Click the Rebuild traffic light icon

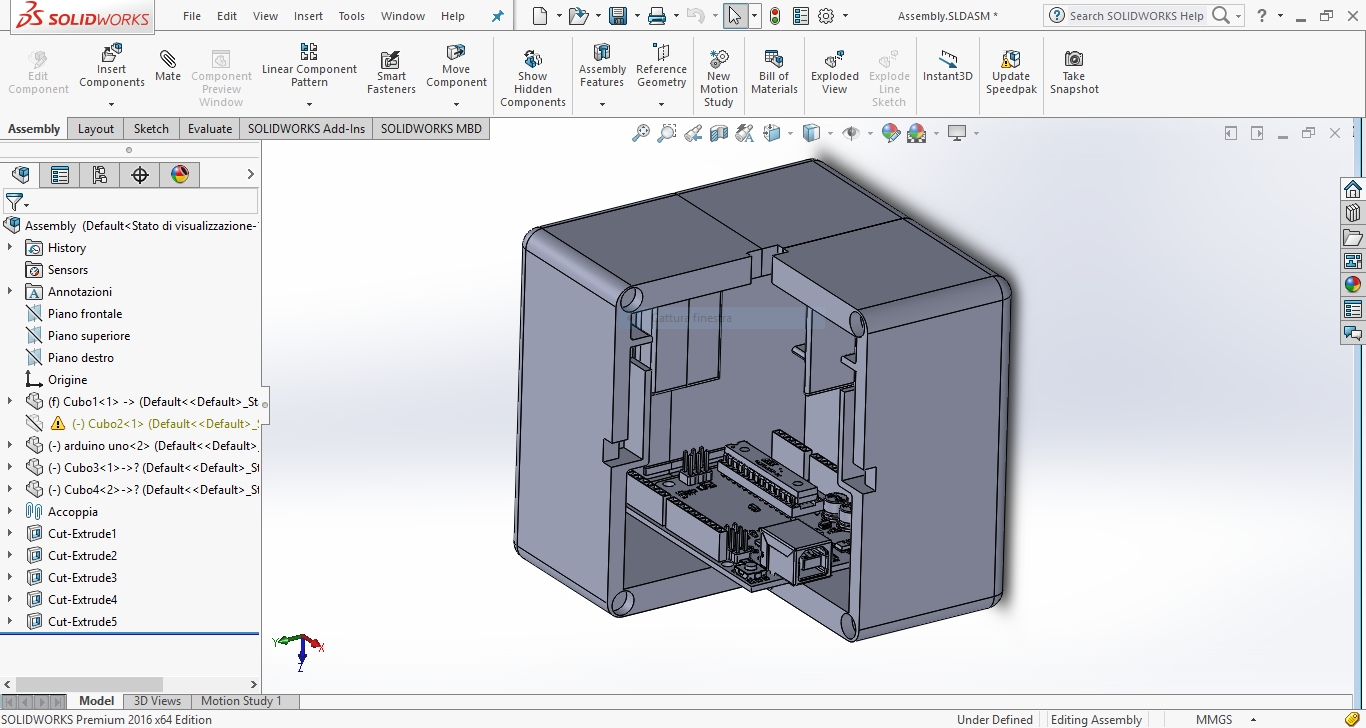775,16
